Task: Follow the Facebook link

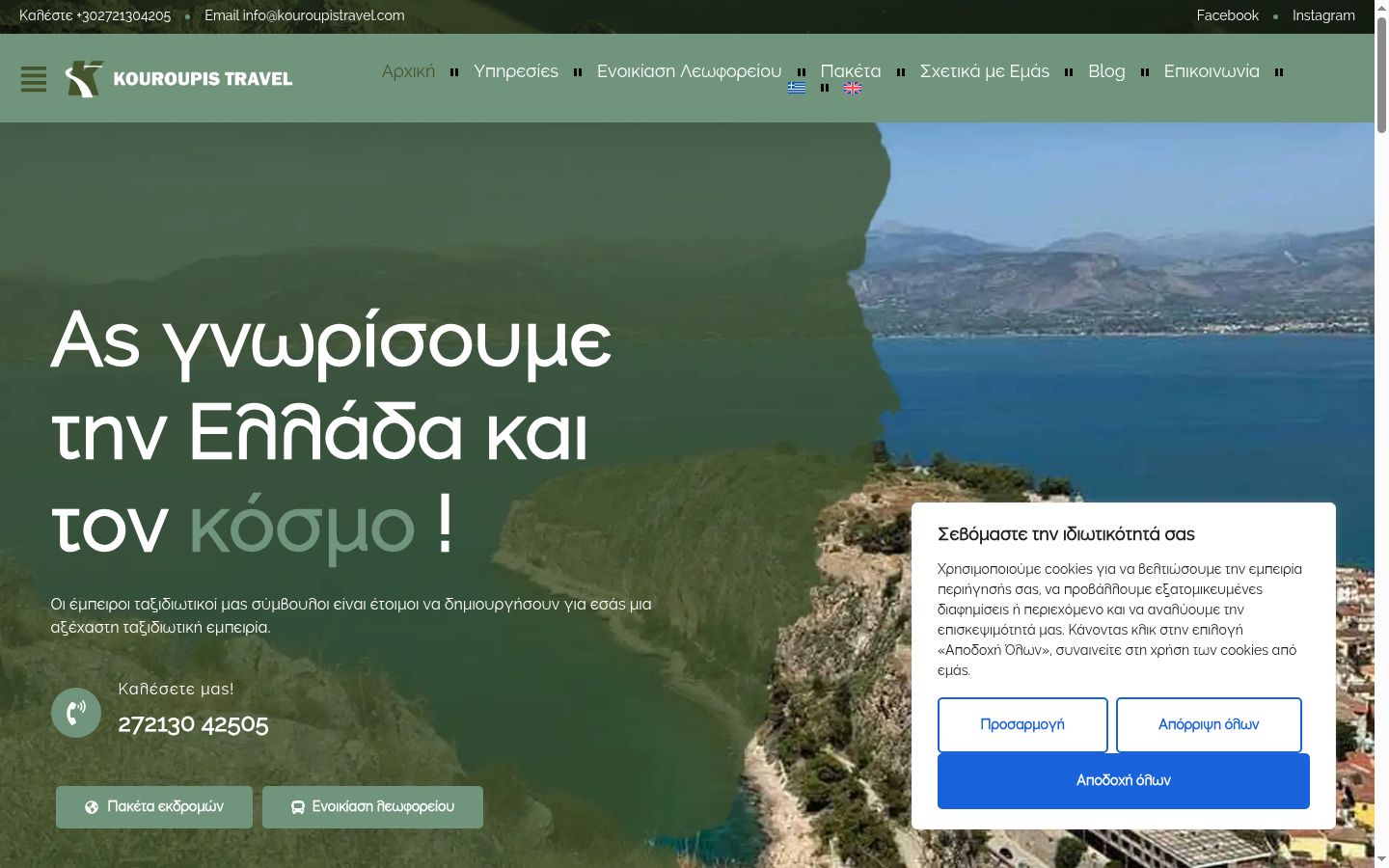Action: click(1227, 15)
